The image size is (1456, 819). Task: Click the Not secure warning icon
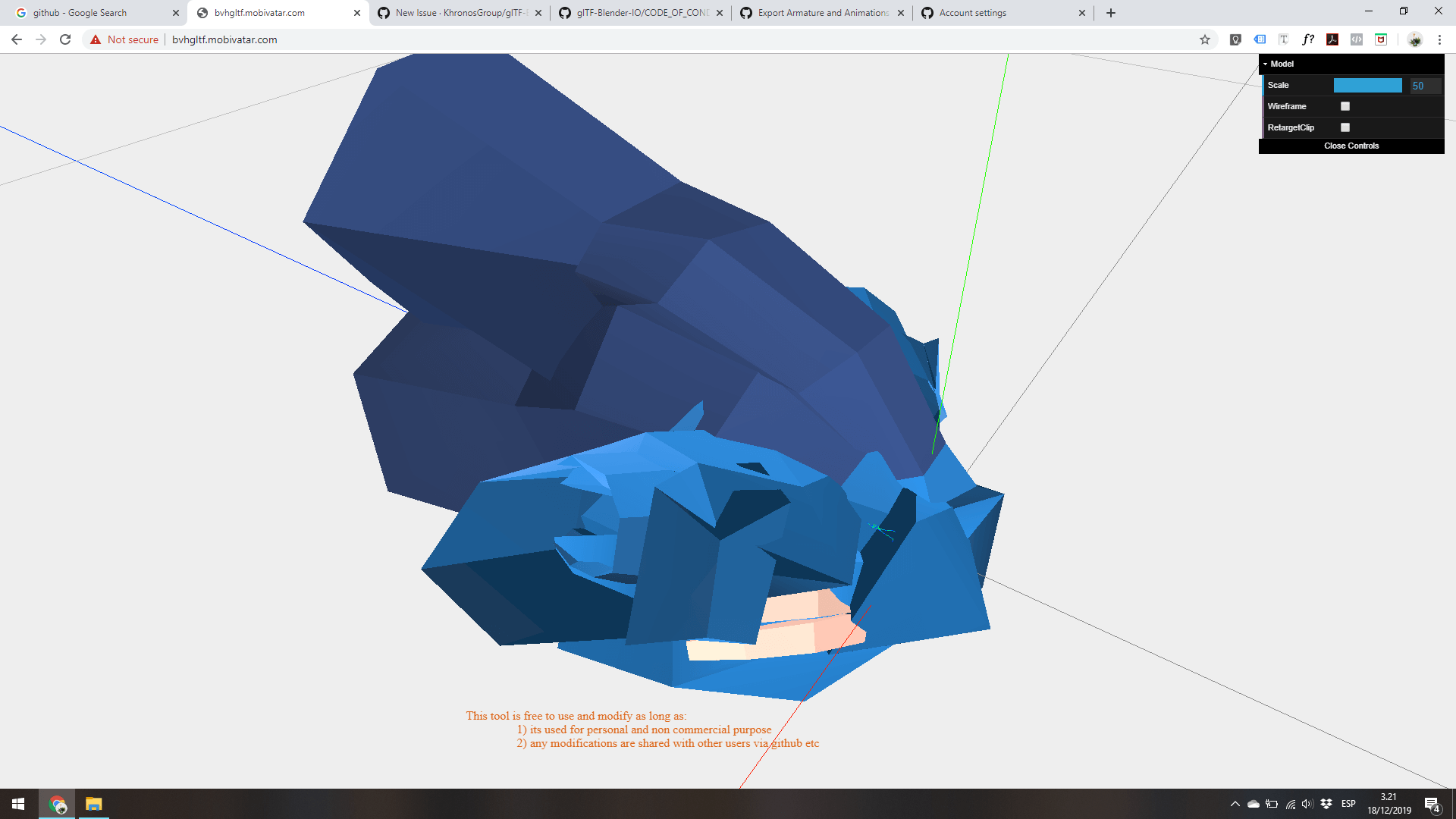click(x=94, y=39)
